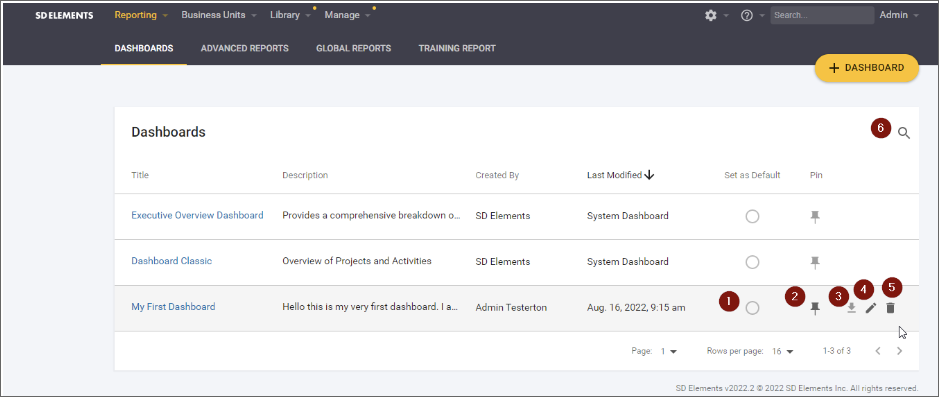This screenshot has height=397, width=939.
Task: Expand the Admin user menu
Action: coord(899,15)
